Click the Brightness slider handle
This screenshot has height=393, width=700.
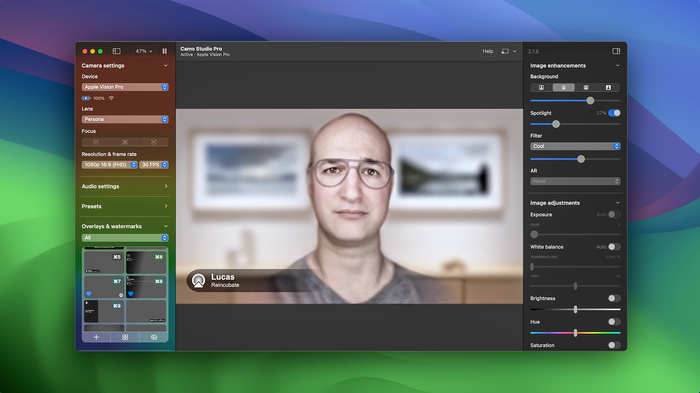[575, 309]
